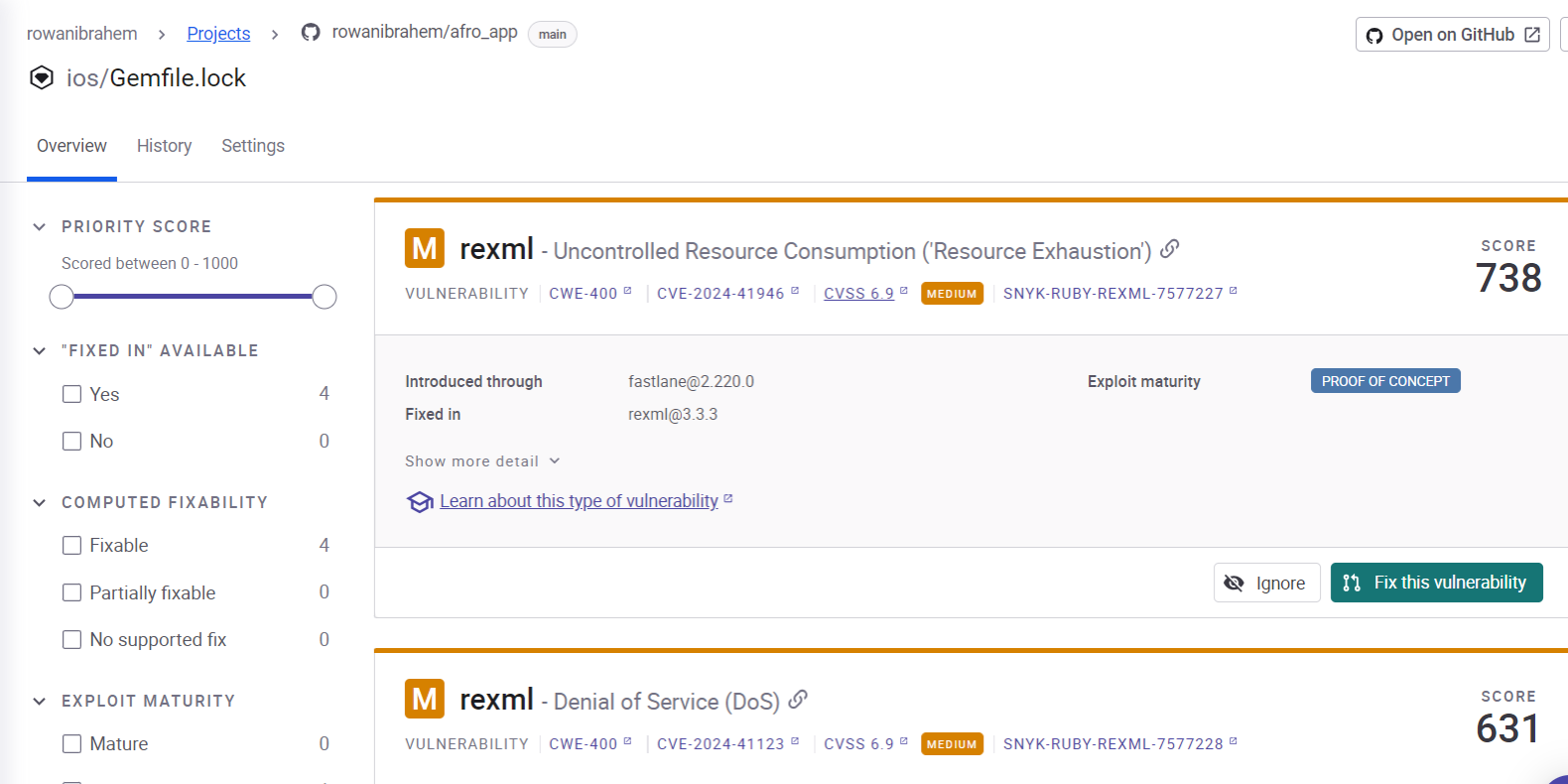The height and width of the screenshot is (784, 1568).
Task: Open the CVE-2024-41123 link
Action: click(720, 744)
